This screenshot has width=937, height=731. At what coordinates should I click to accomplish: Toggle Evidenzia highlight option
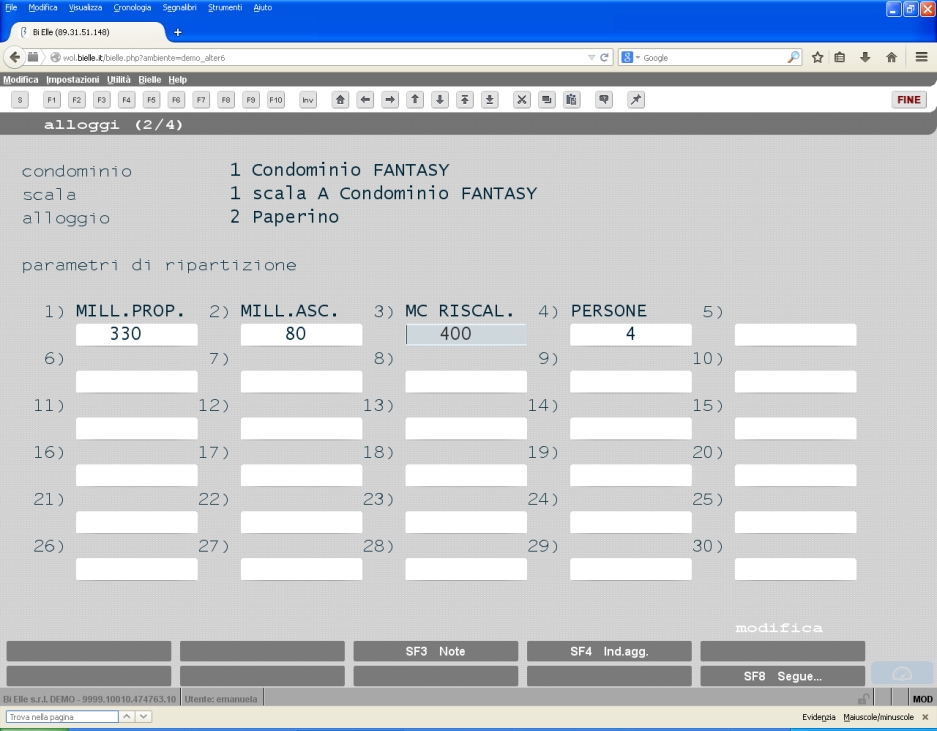(819, 717)
